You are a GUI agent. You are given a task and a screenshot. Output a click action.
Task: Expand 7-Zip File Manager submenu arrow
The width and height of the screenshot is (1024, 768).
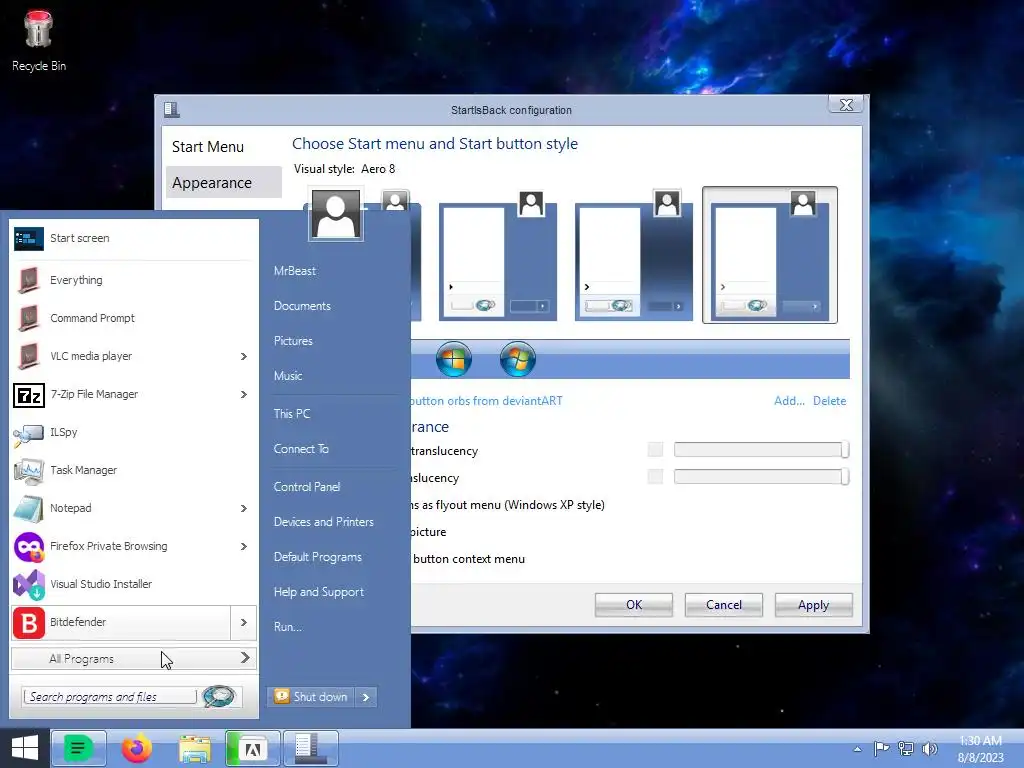(244, 394)
